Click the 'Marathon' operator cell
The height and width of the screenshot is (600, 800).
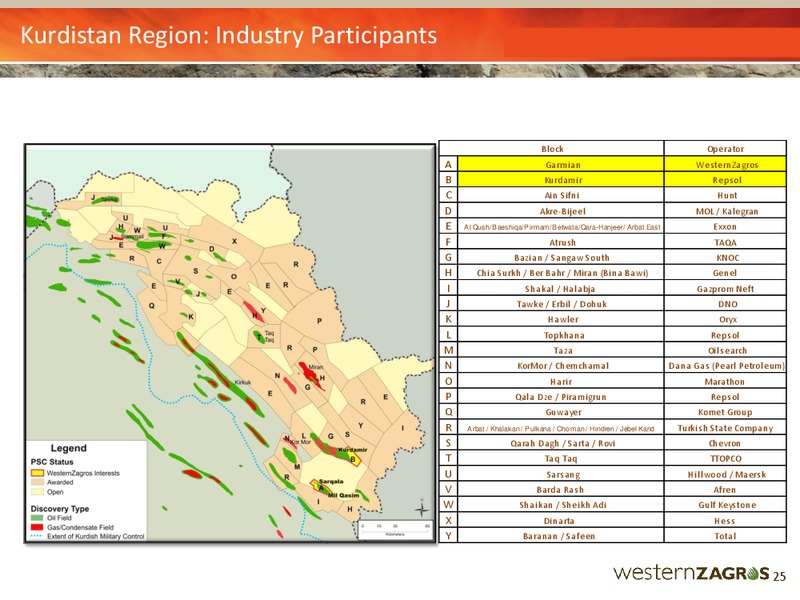click(x=725, y=381)
